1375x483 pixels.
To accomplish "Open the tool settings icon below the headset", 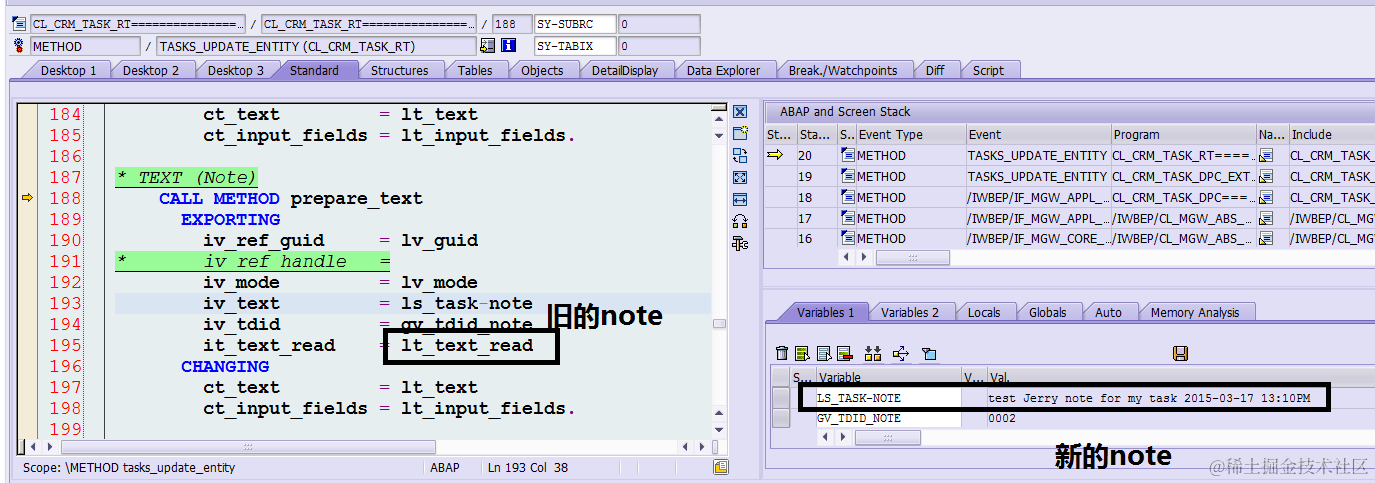I will [x=740, y=243].
